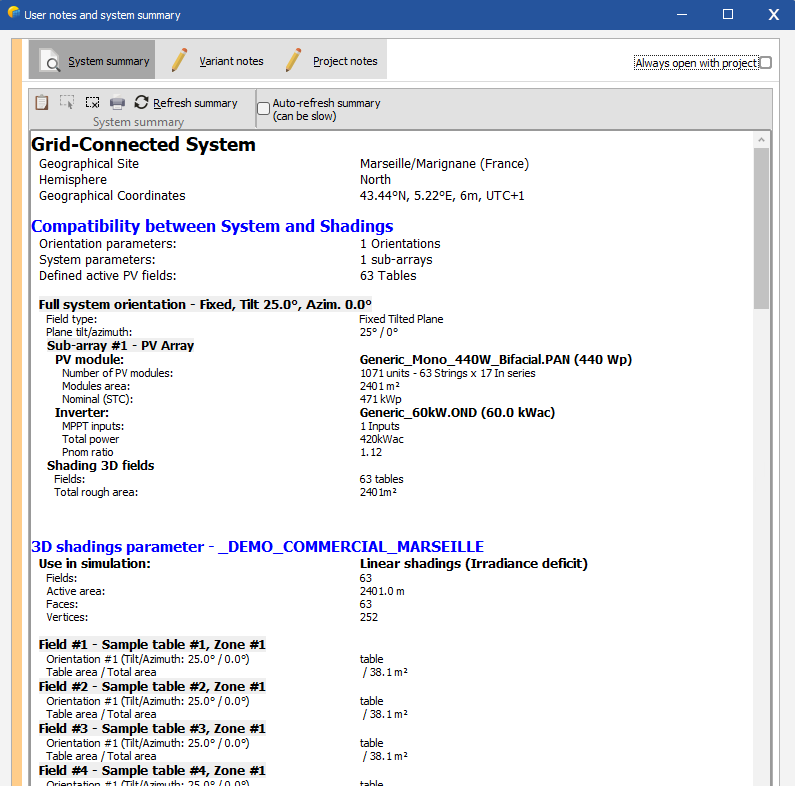Print the system summary using printer icon
795x786 pixels.
[x=117, y=102]
